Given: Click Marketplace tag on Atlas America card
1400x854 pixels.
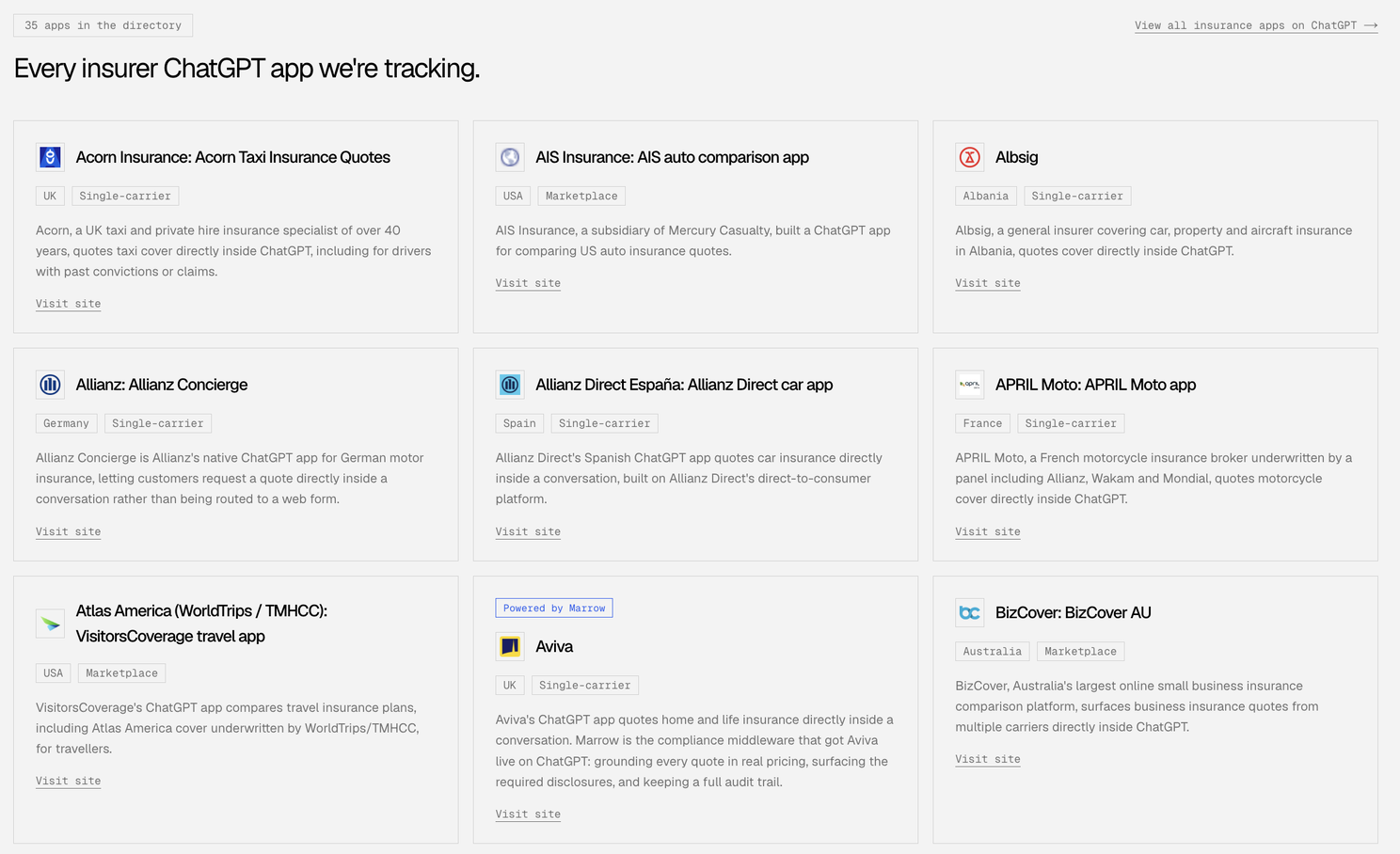Looking at the screenshot, I should coord(121,673).
